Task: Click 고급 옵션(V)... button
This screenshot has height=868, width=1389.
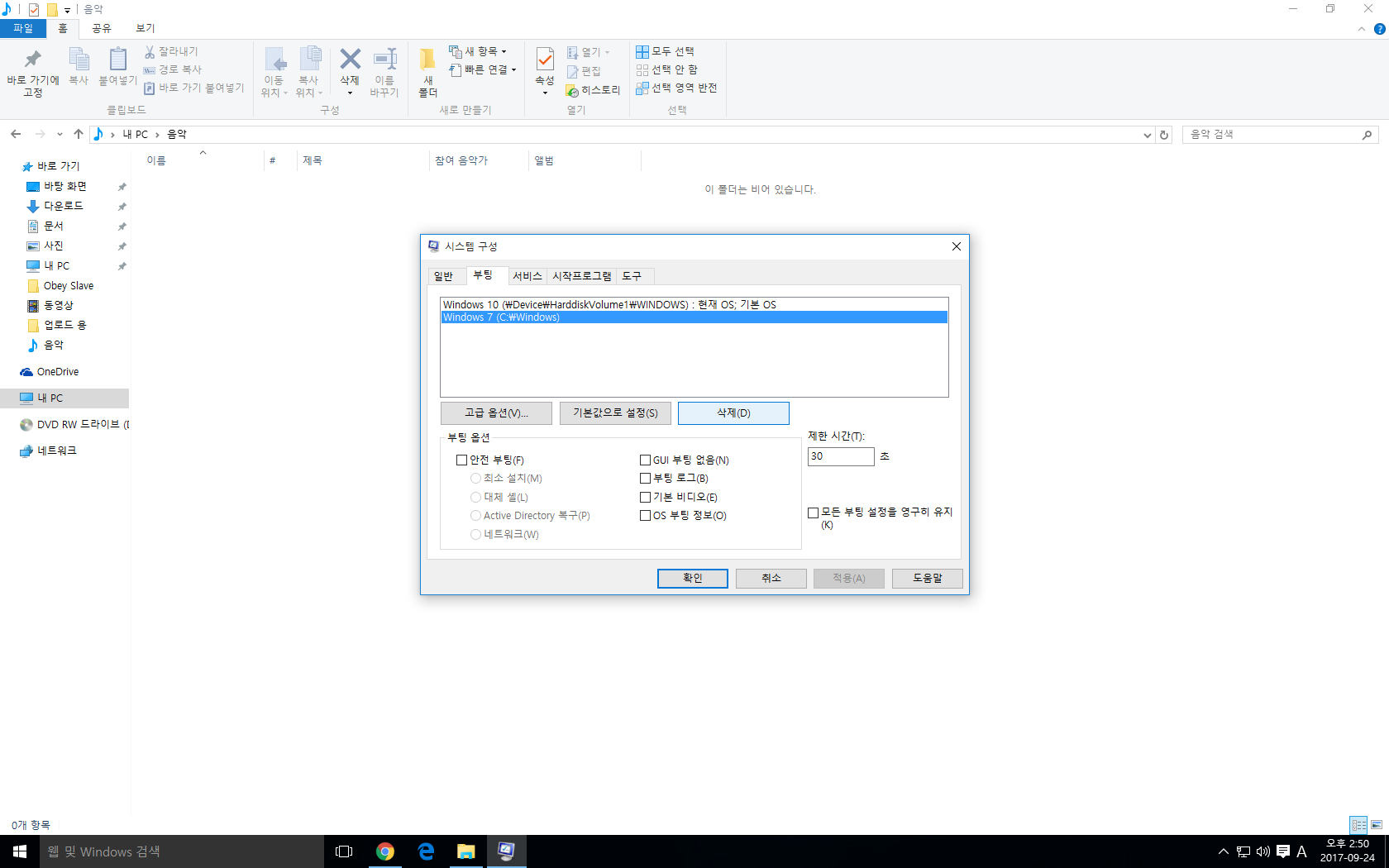Action: [496, 413]
